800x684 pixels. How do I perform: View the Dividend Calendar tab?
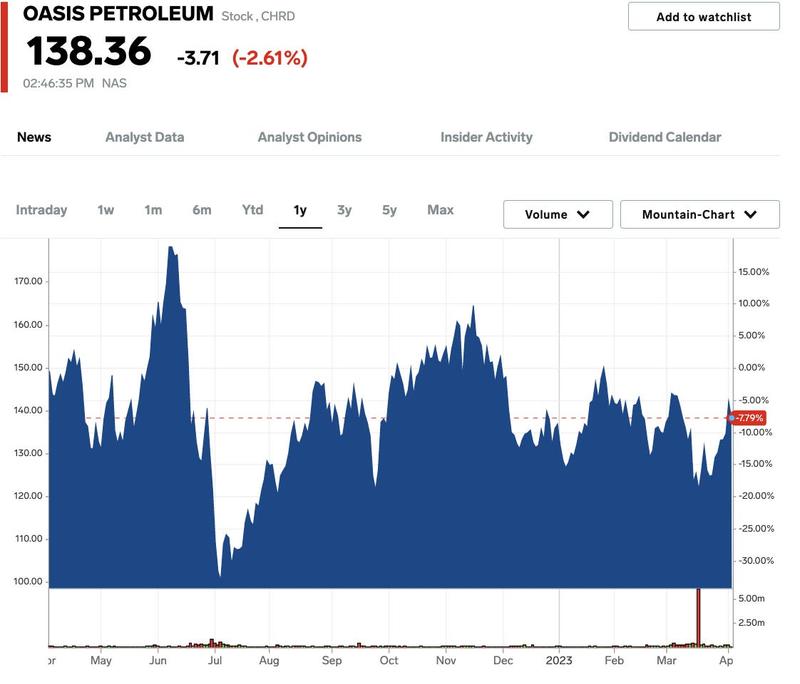click(665, 137)
